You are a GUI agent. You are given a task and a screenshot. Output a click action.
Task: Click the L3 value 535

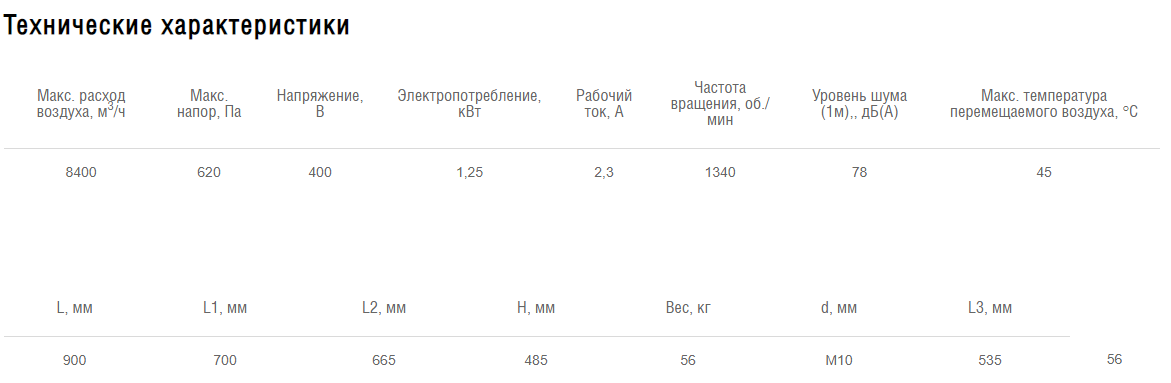point(990,361)
